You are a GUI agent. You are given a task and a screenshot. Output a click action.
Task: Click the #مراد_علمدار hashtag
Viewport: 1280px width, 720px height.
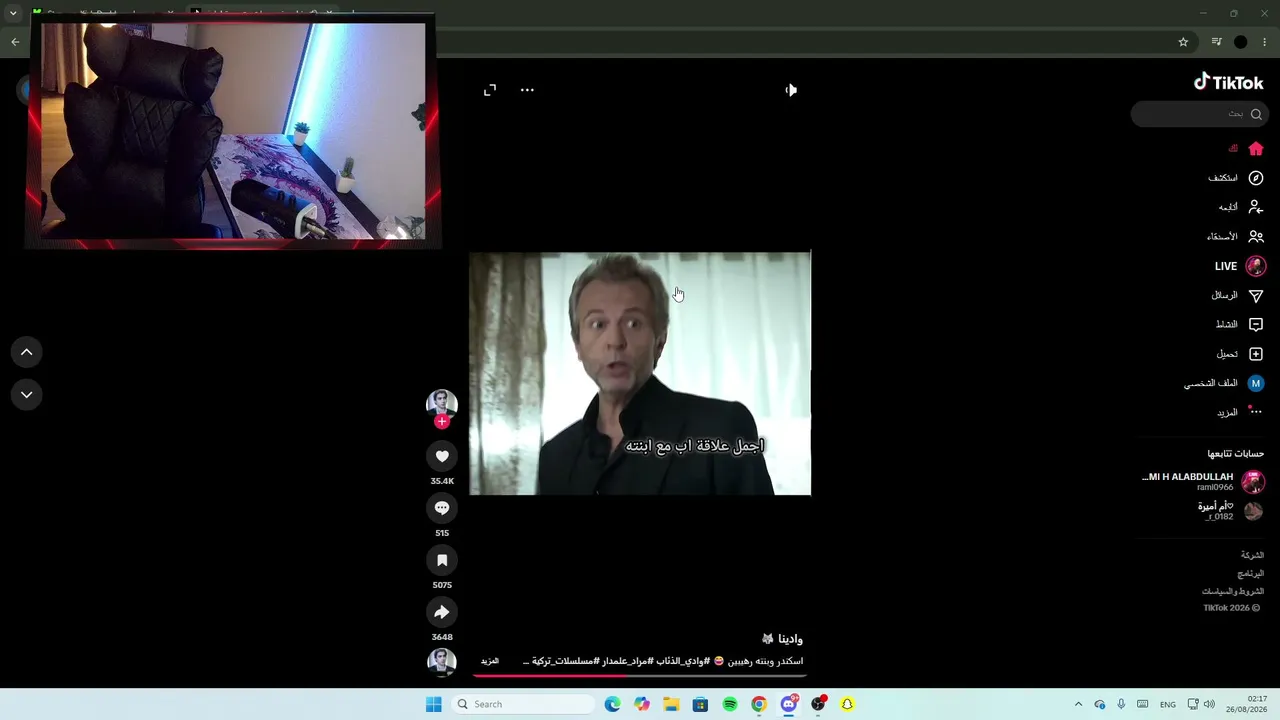pyautogui.click(x=627, y=661)
